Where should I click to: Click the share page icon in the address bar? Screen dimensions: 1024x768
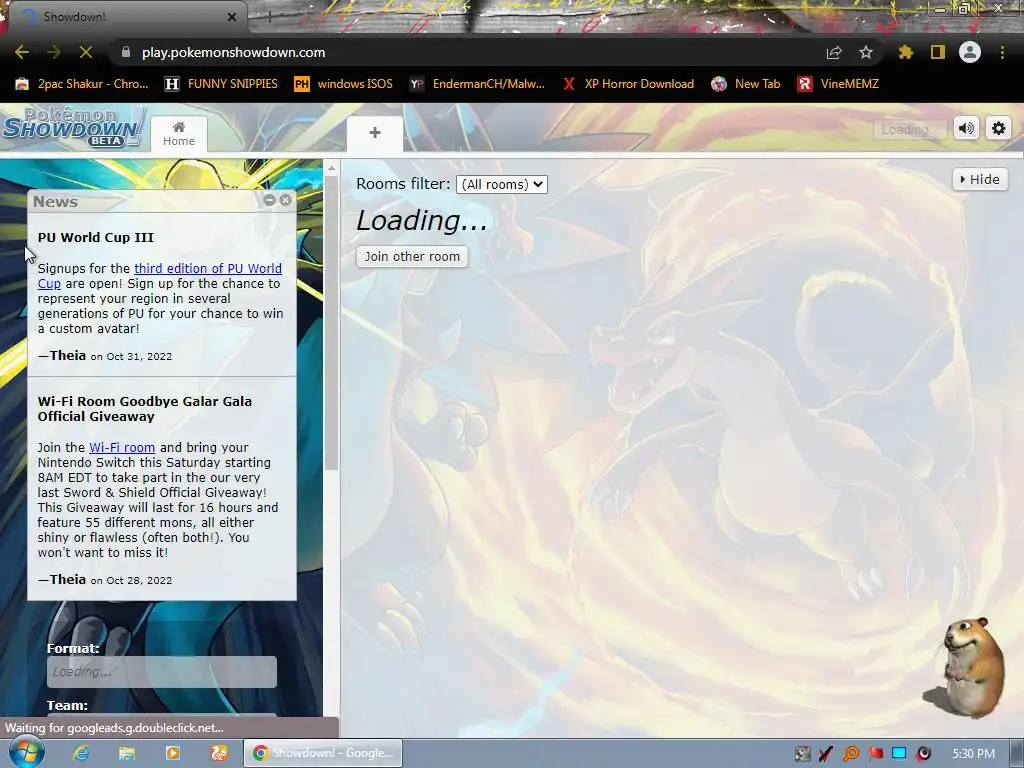tap(834, 52)
